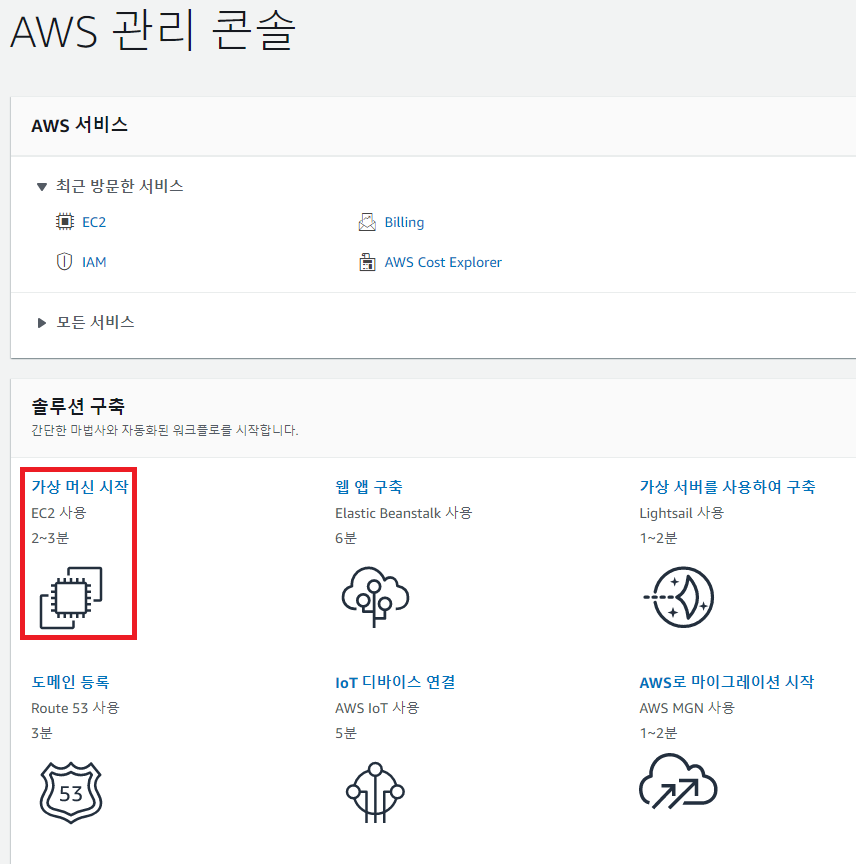Click the AWS Cost Explorer icon
Viewport: 856px width, 864px height.
[x=367, y=262]
